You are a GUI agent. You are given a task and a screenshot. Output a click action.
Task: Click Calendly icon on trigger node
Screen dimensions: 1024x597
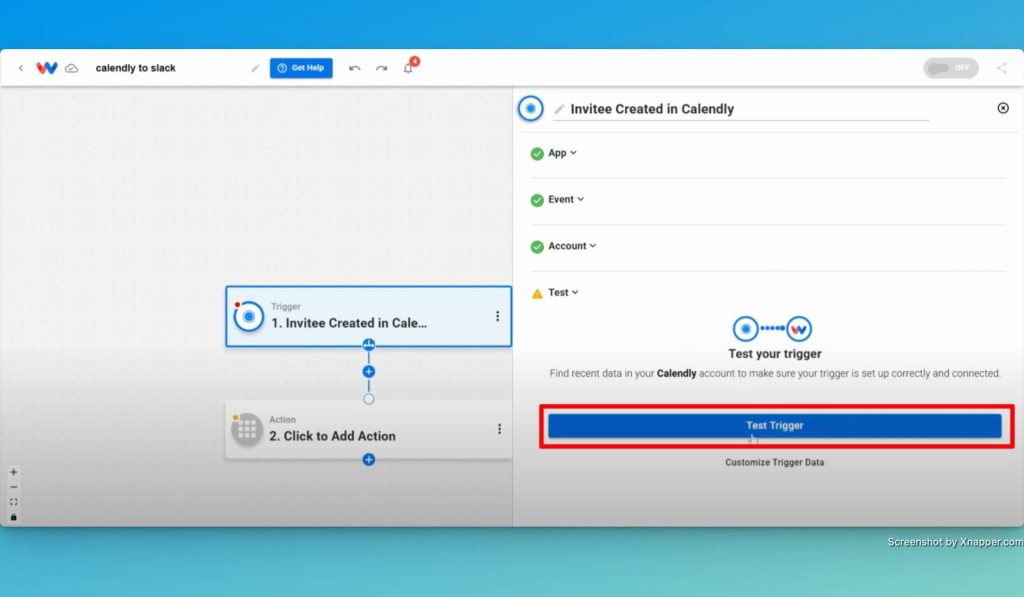(248, 317)
